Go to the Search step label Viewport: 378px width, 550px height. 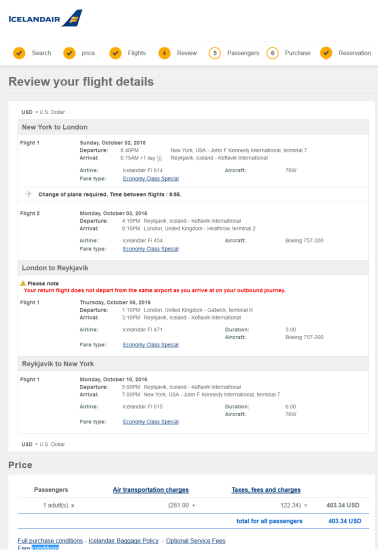41,53
